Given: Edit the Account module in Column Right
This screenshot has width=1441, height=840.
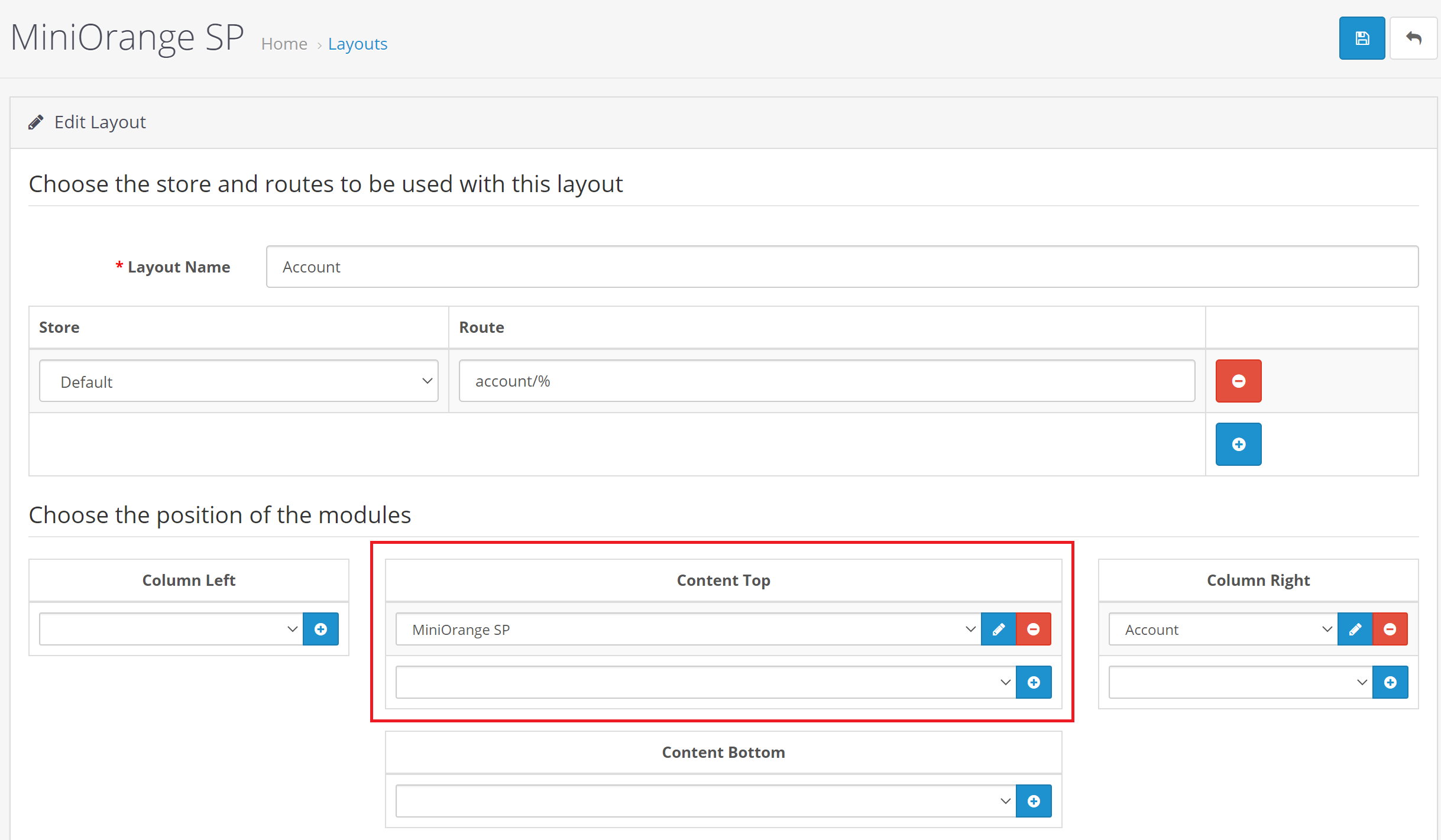Looking at the screenshot, I should click(1355, 629).
